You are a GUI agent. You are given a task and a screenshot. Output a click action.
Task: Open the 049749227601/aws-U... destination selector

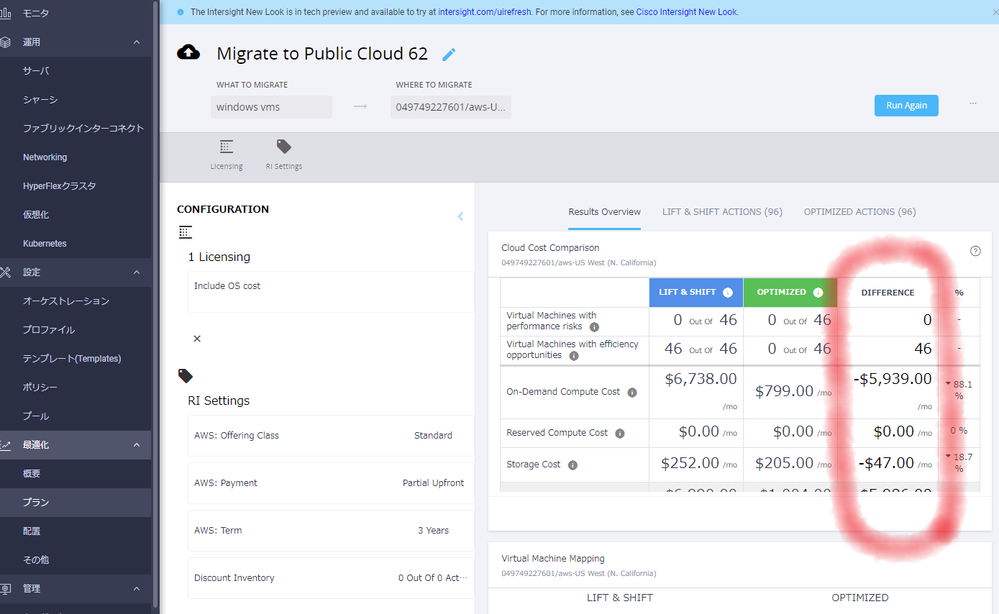450,107
